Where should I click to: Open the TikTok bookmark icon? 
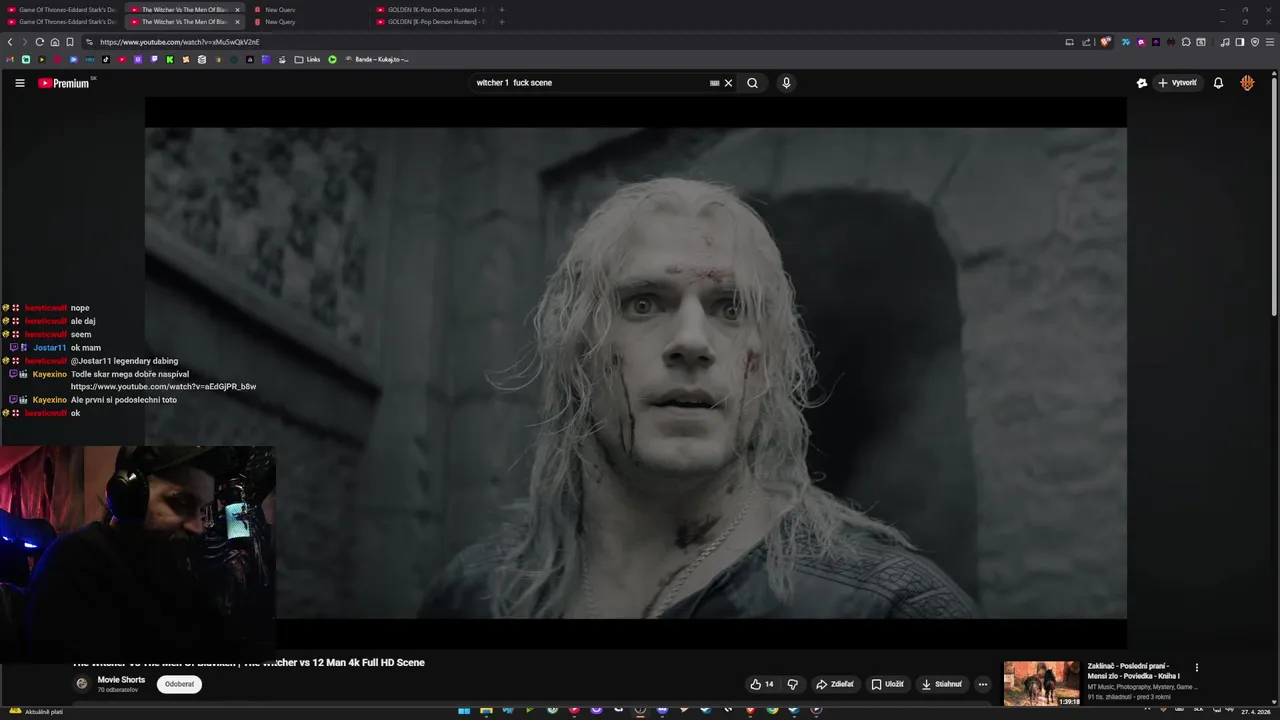(106, 59)
